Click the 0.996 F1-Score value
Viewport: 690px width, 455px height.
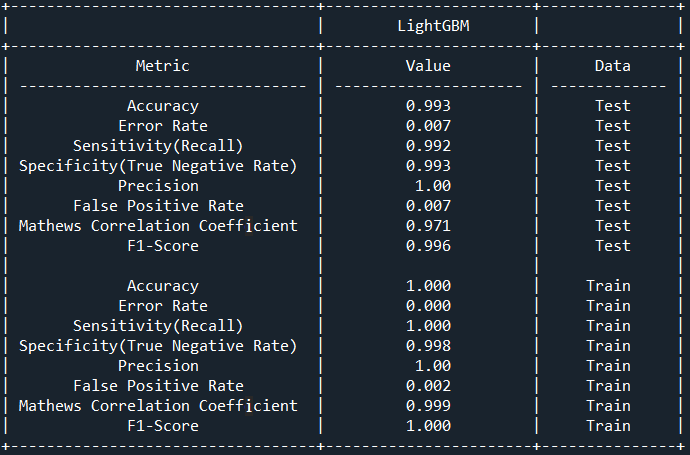[428, 246]
